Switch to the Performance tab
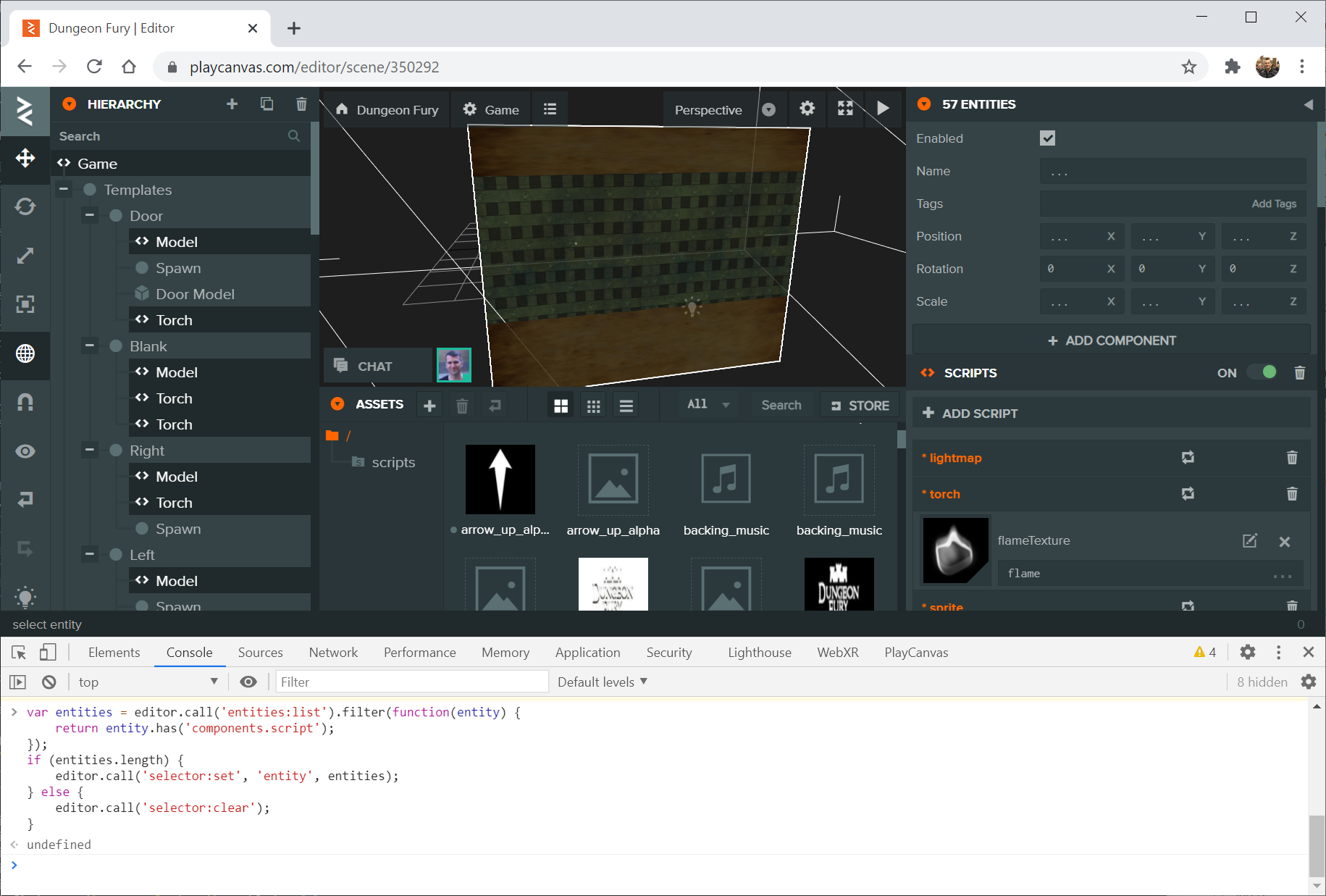Screen dimensions: 1326x896 419,653
